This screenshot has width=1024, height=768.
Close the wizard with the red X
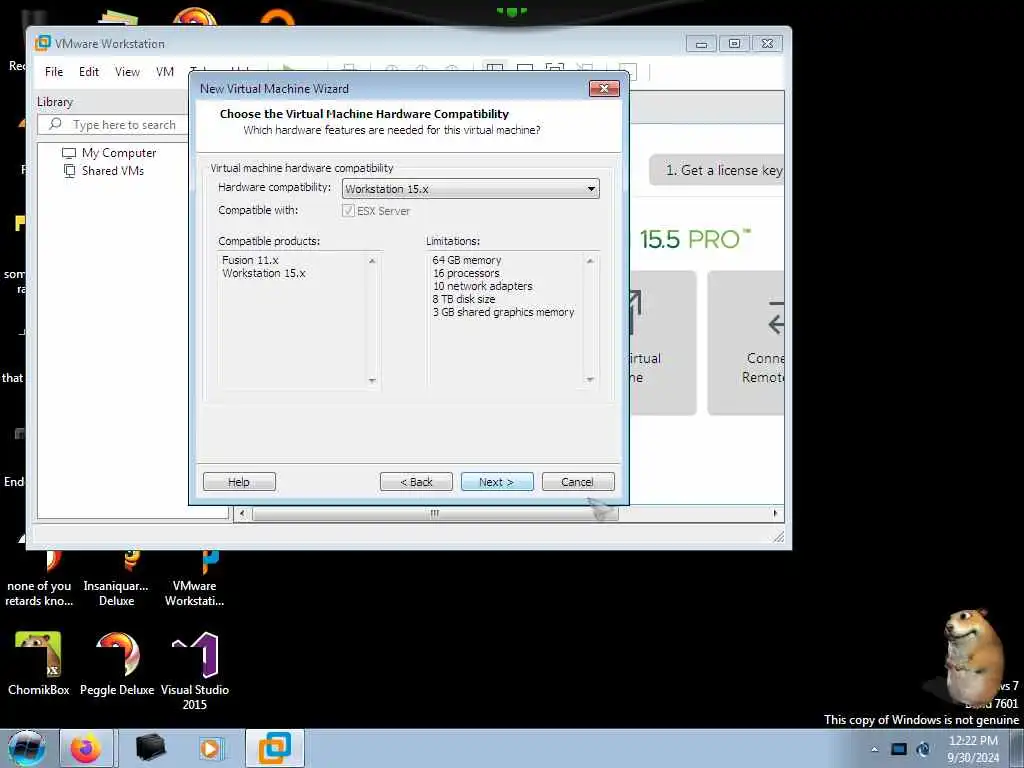(604, 88)
